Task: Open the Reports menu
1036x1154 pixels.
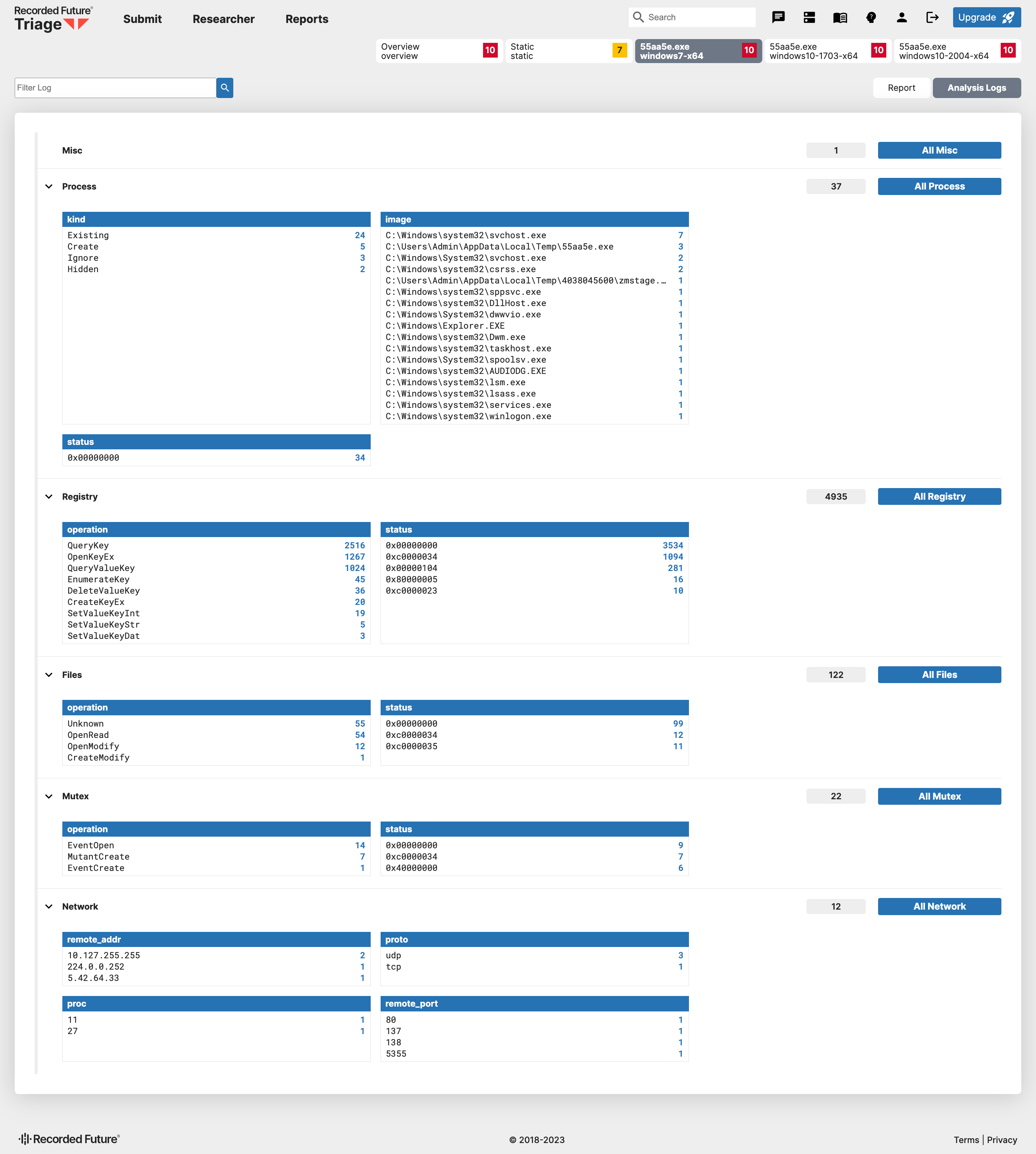Action: pos(307,19)
